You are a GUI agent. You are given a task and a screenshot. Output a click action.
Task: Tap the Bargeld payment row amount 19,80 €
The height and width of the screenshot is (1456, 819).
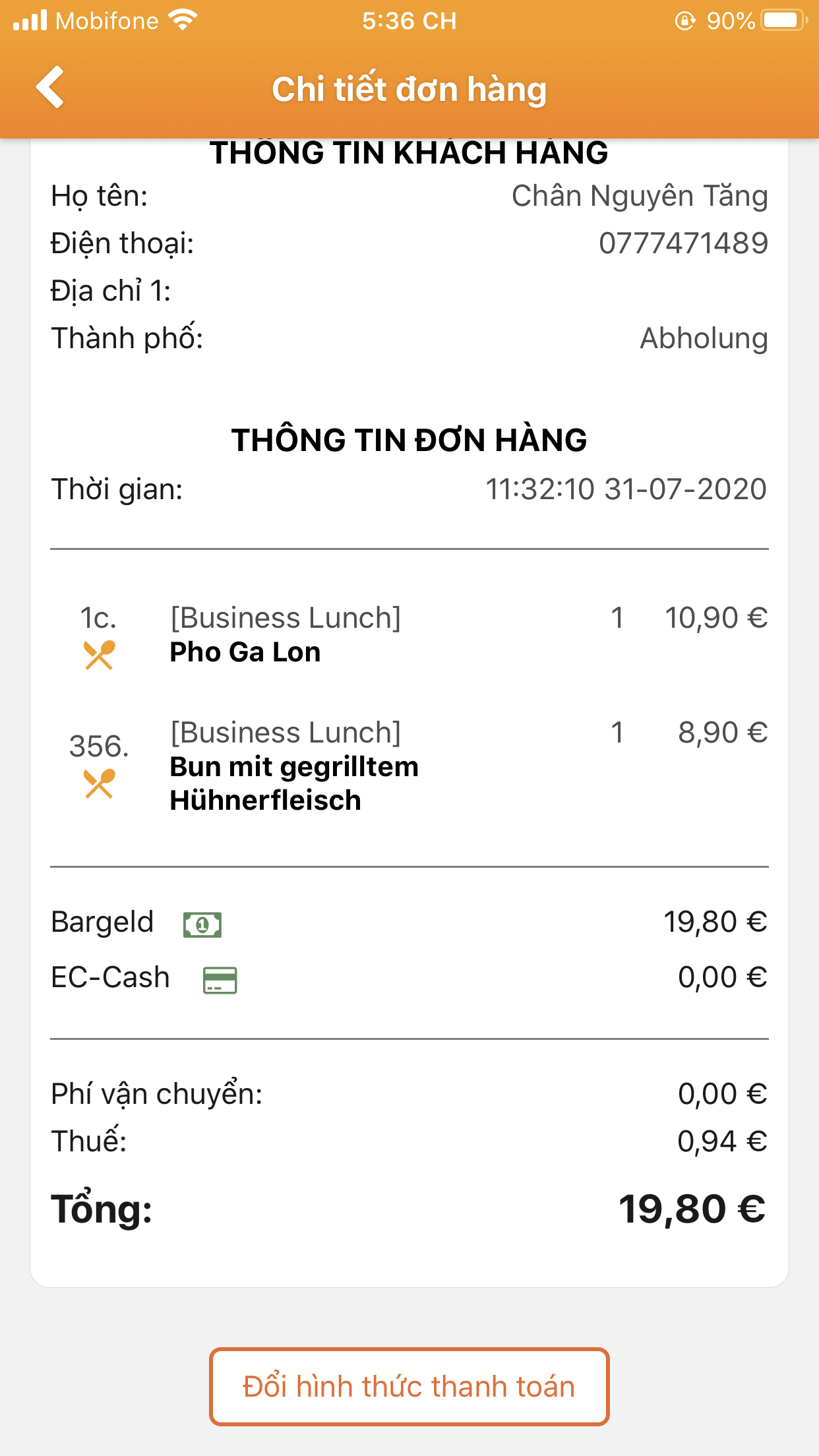tap(715, 922)
